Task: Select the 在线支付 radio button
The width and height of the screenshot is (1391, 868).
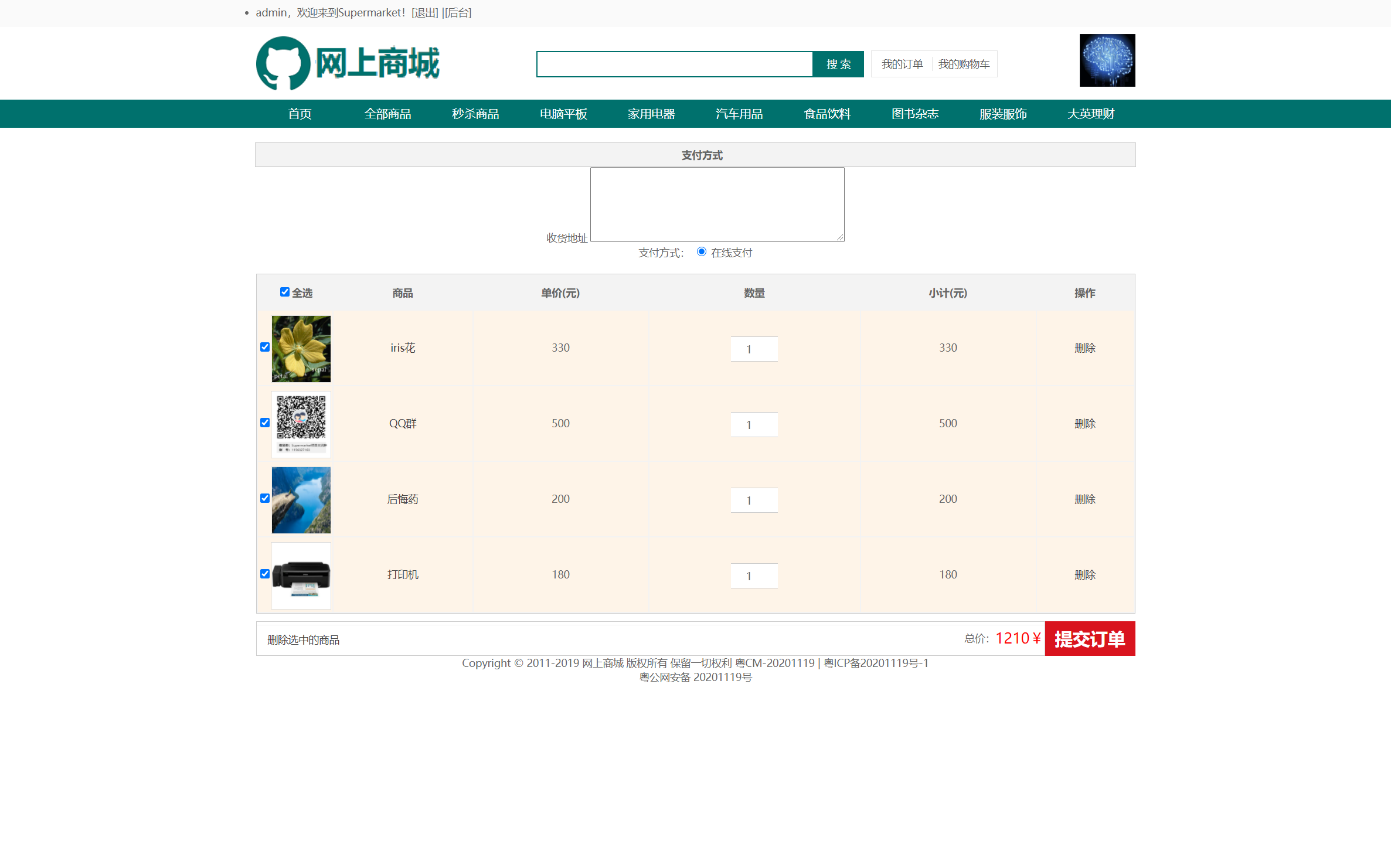Action: (701, 252)
